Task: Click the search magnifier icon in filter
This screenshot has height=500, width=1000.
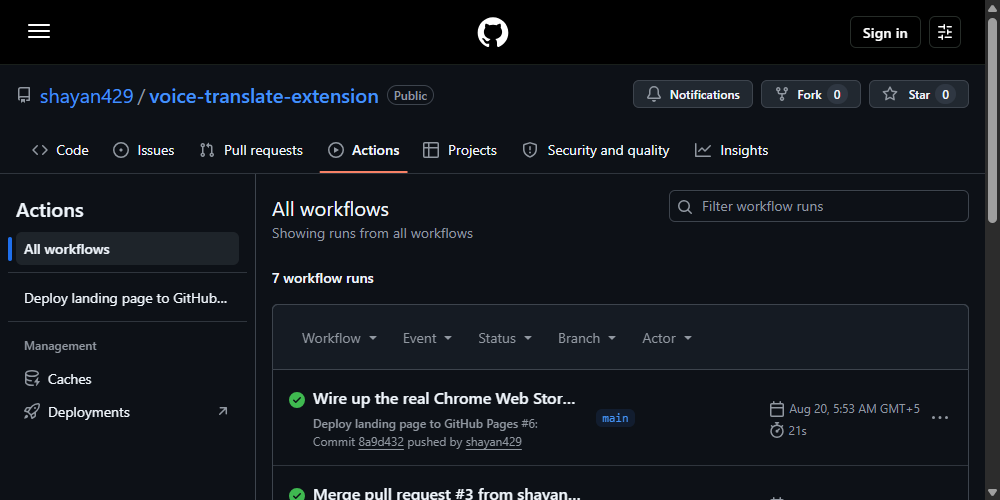Action: point(685,207)
